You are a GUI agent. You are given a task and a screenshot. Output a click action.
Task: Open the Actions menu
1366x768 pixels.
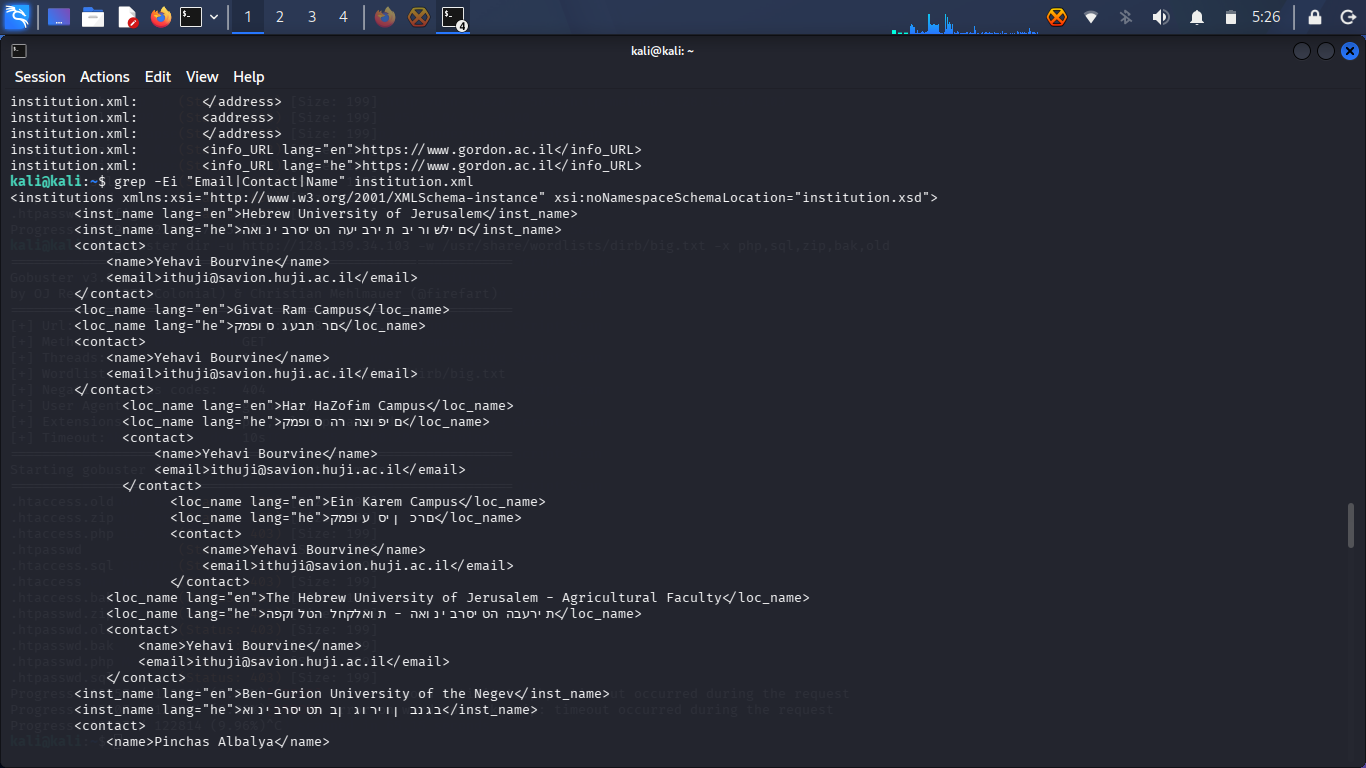click(x=105, y=77)
